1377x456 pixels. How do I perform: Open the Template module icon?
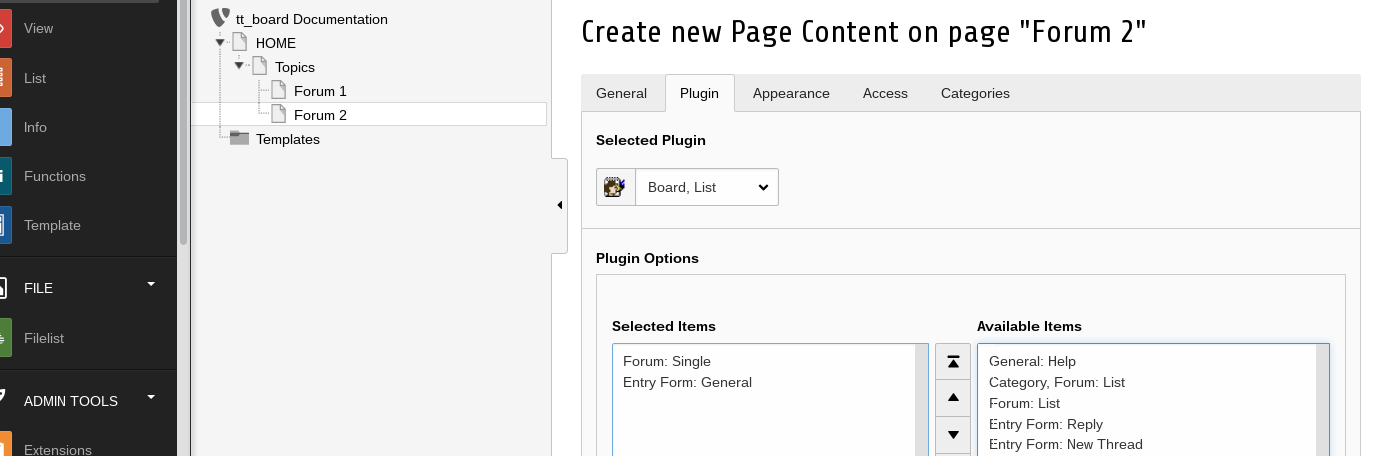click(x=5, y=225)
